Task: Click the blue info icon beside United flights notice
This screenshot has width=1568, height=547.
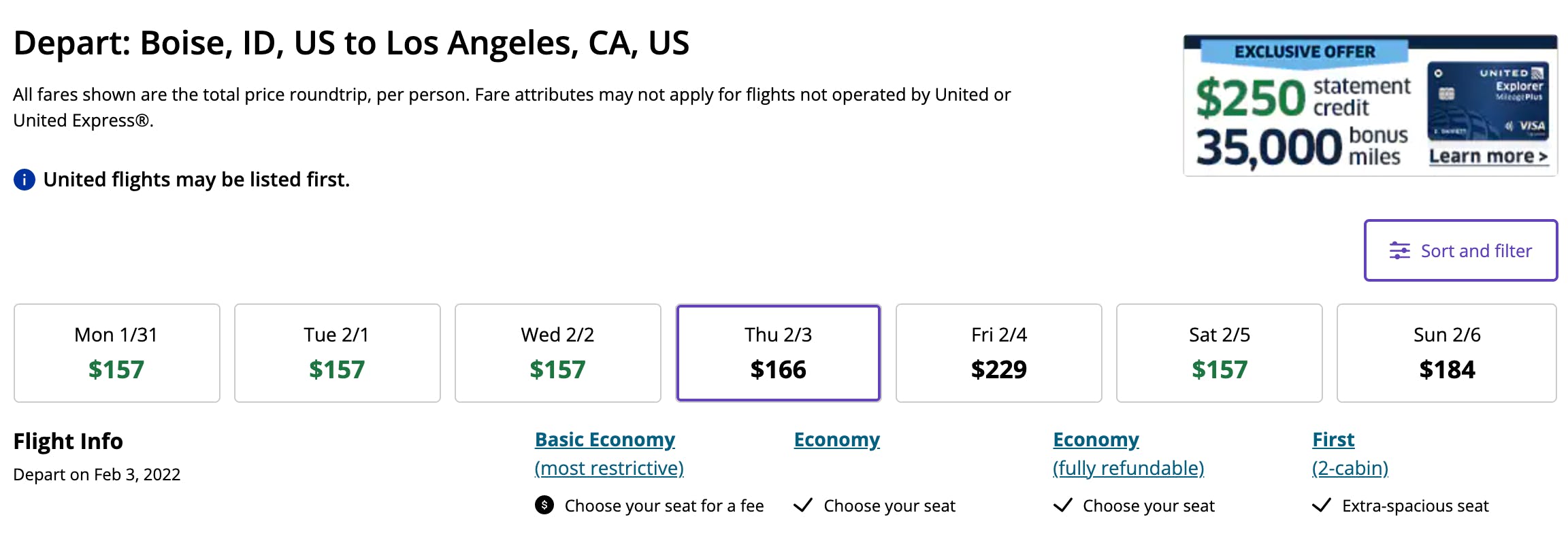Action: tap(24, 180)
